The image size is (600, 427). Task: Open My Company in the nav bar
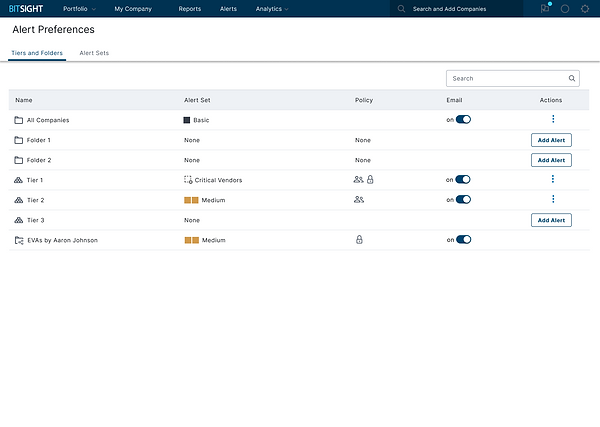pyautogui.click(x=133, y=9)
